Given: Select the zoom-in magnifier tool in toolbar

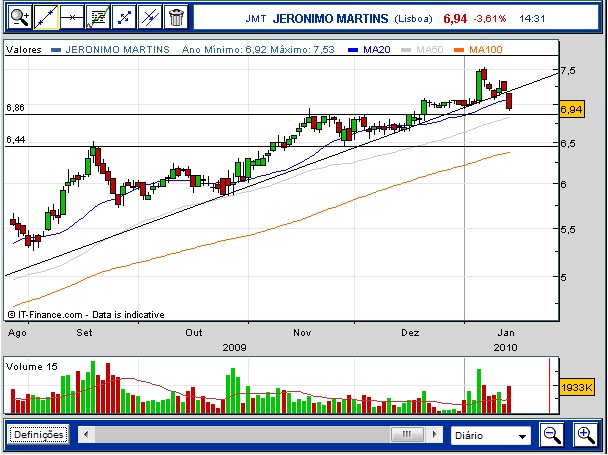Looking at the screenshot, I should point(20,17).
